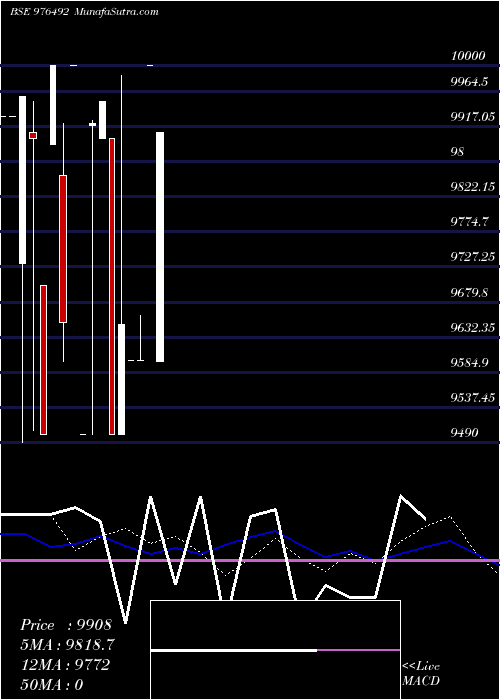Select the 9774.7 price axis label
The height and width of the screenshot is (700, 500).
pyautogui.click(x=469, y=221)
